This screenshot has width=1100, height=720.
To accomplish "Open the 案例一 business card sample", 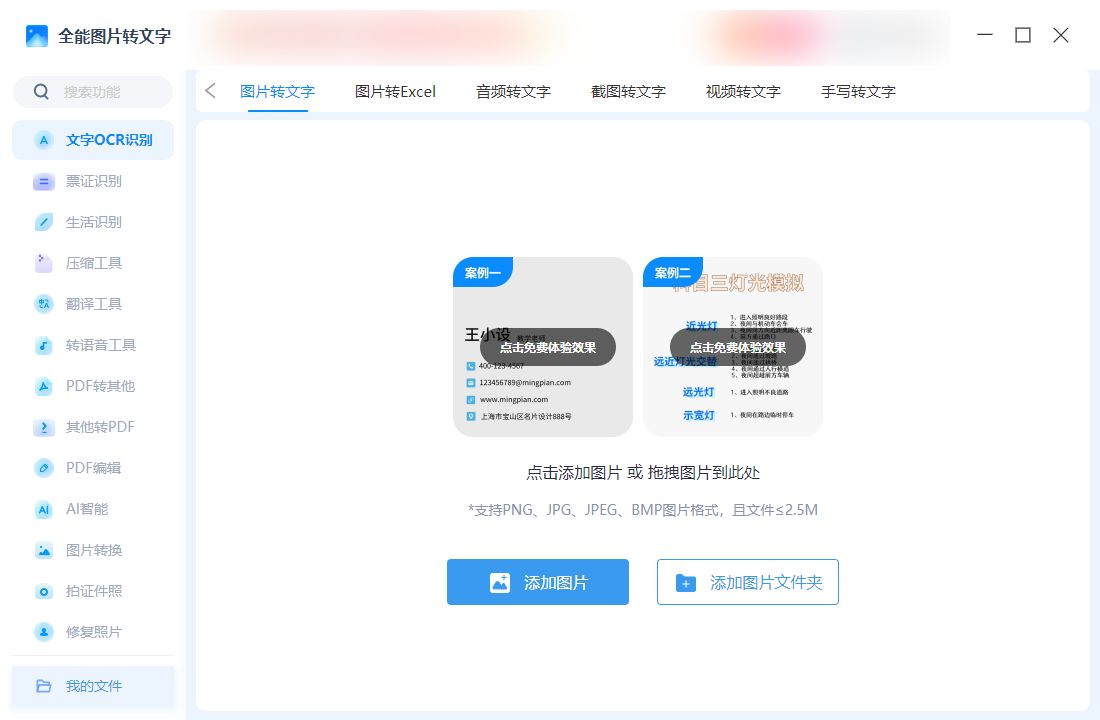I will click(x=543, y=347).
